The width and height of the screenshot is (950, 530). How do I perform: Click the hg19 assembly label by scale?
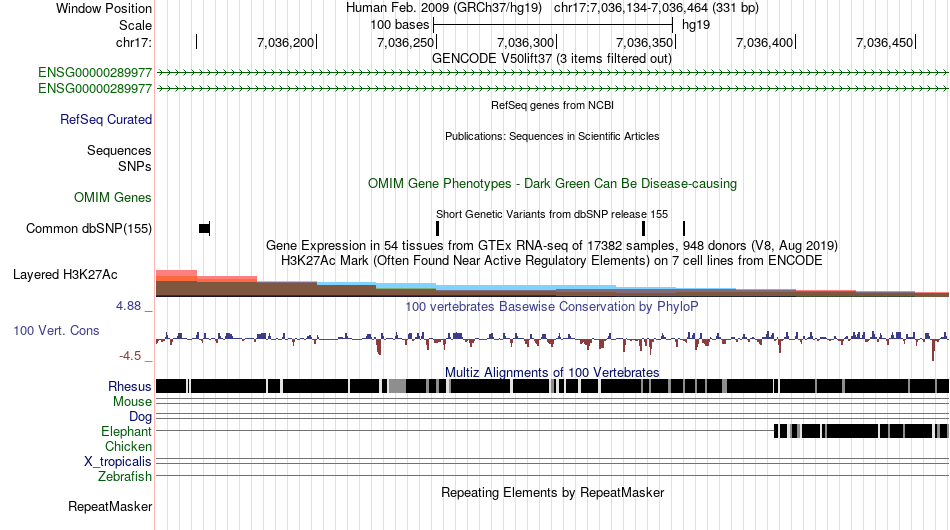(x=696, y=25)
